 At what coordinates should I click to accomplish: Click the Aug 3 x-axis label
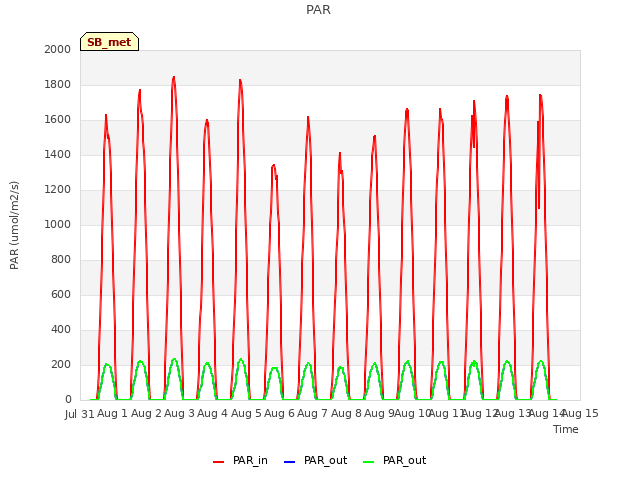[x=180, y=414]
